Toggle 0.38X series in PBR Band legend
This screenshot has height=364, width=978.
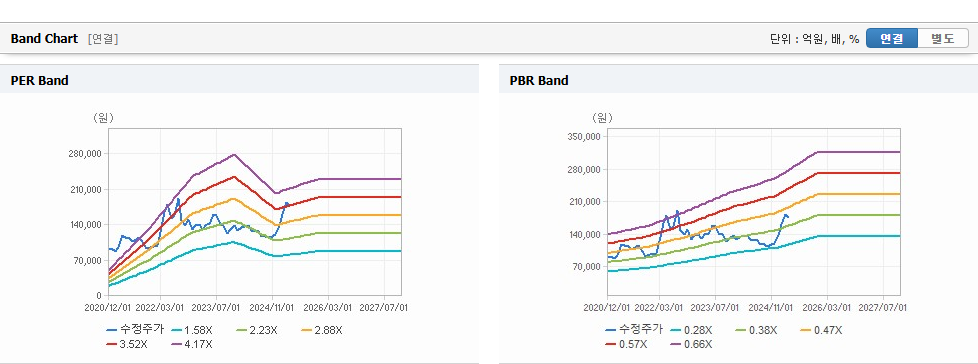[755, 330]
